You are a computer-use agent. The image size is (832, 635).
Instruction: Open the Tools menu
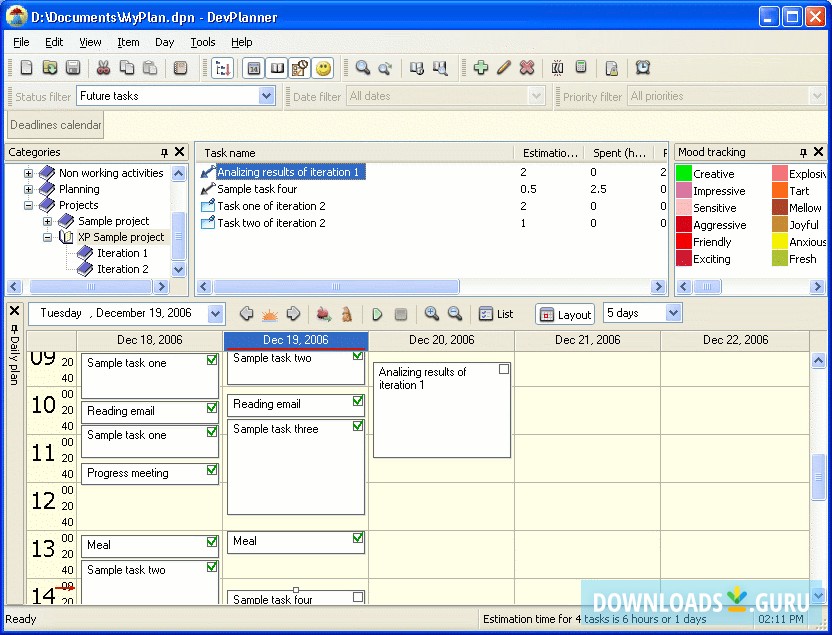(203, 42)
